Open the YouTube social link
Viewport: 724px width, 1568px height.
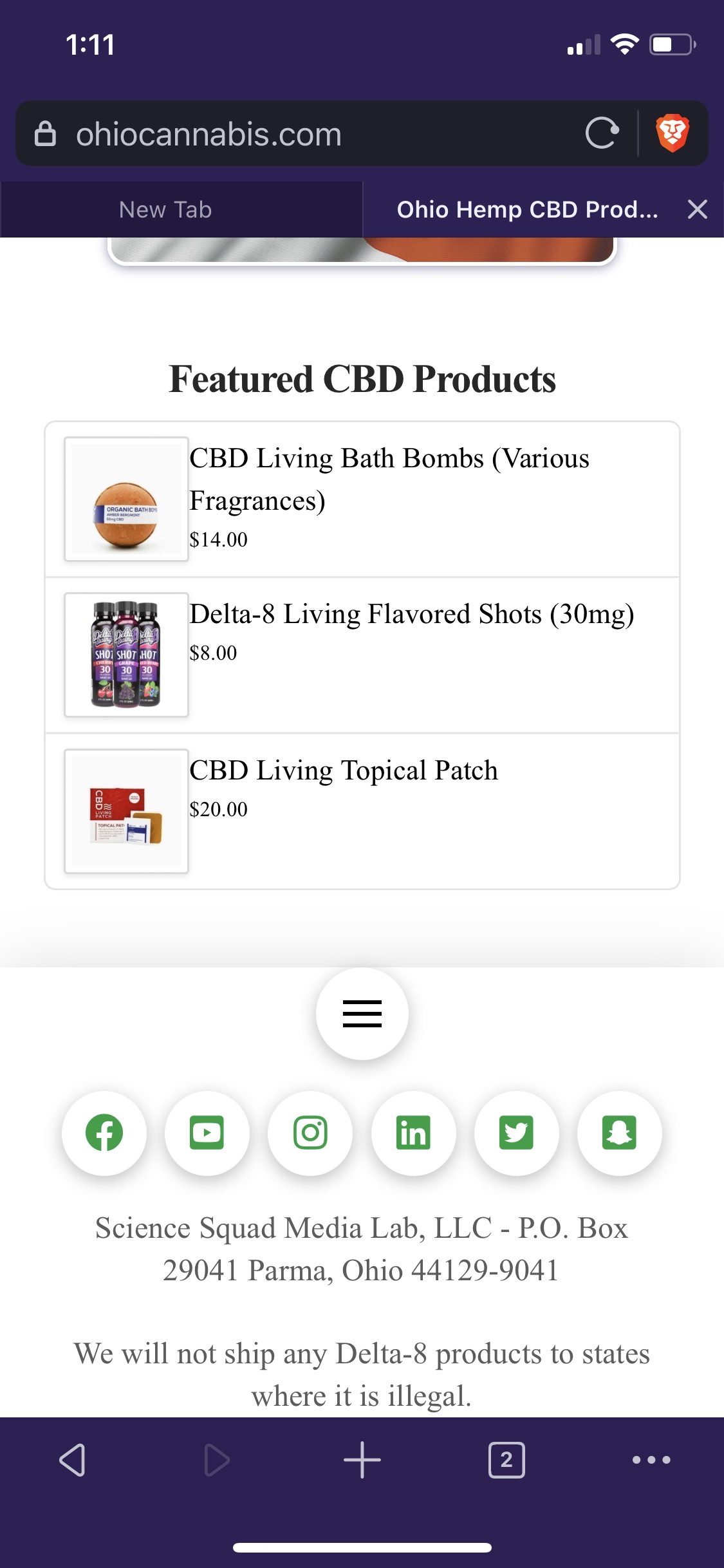(207, 1133)
